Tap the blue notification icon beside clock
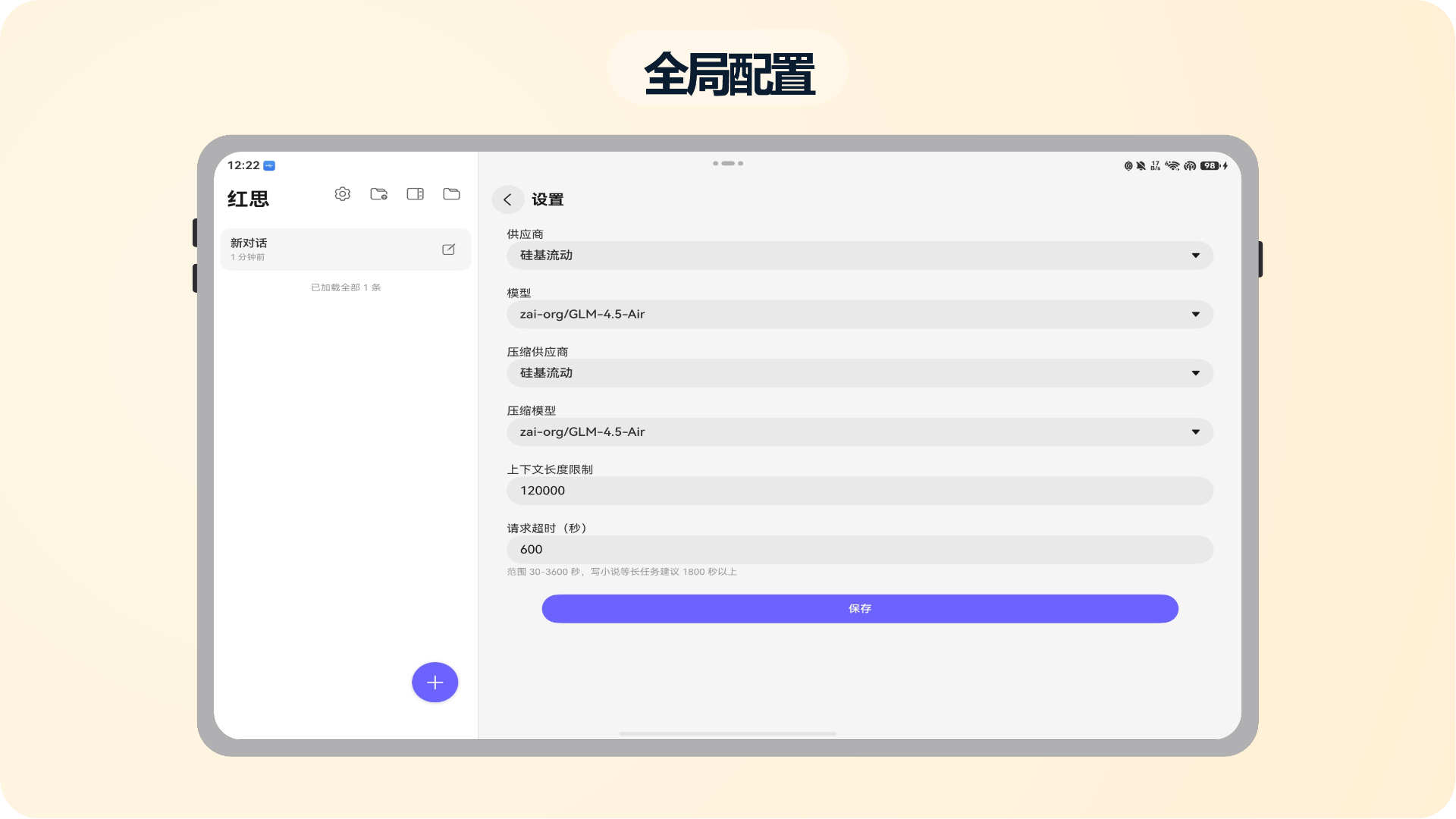1456x819 pixels. coord(269,165)
